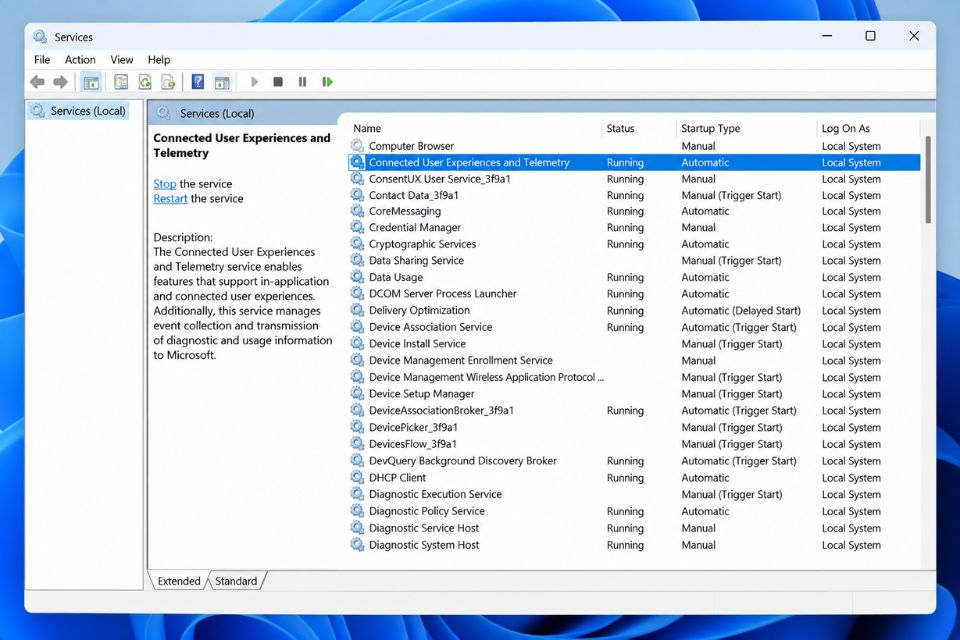
Task: Select Device Management Wireless Application Protocol row
Action: click(x=634, y=377)
